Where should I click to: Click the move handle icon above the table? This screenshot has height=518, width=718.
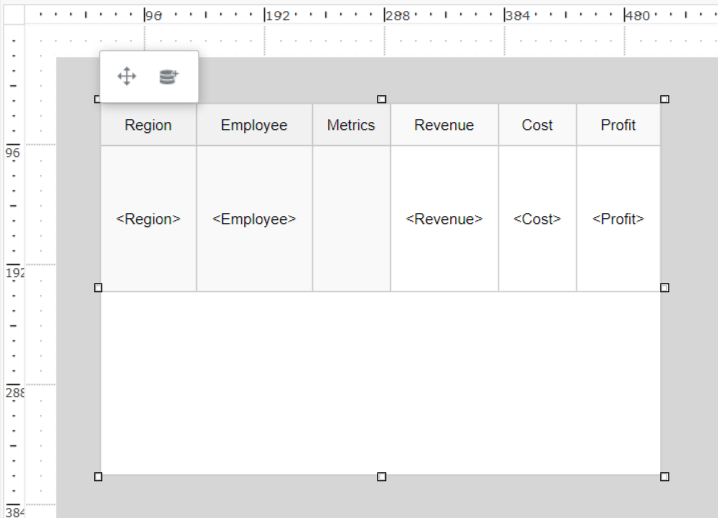tap(127, 77)
